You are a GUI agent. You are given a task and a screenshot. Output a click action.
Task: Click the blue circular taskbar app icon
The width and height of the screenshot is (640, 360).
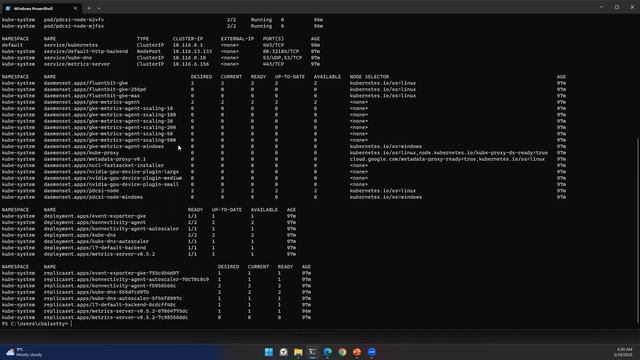click(371, 352)
